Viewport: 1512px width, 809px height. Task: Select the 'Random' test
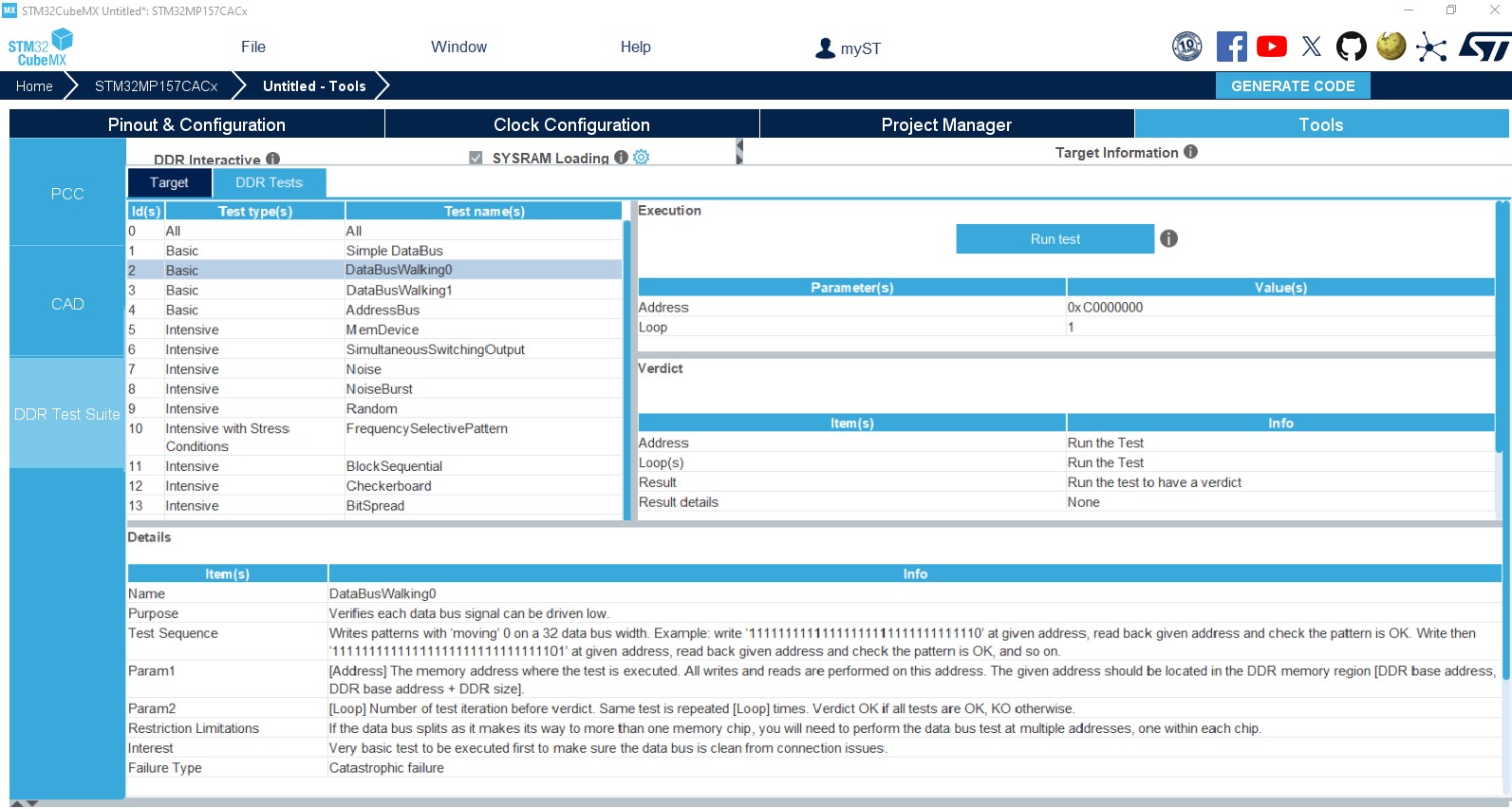[x=375, y=409]
